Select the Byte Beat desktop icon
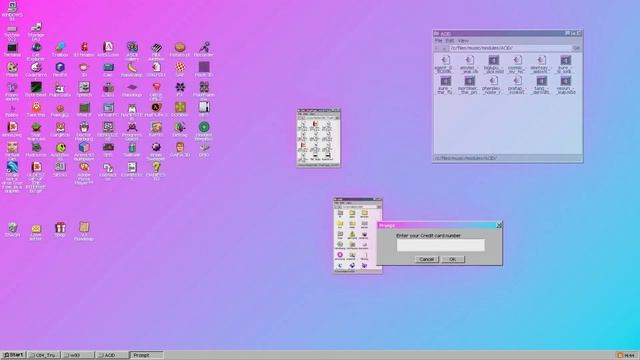The width and height of the screenshot is (640, 360). pos(36,90)
